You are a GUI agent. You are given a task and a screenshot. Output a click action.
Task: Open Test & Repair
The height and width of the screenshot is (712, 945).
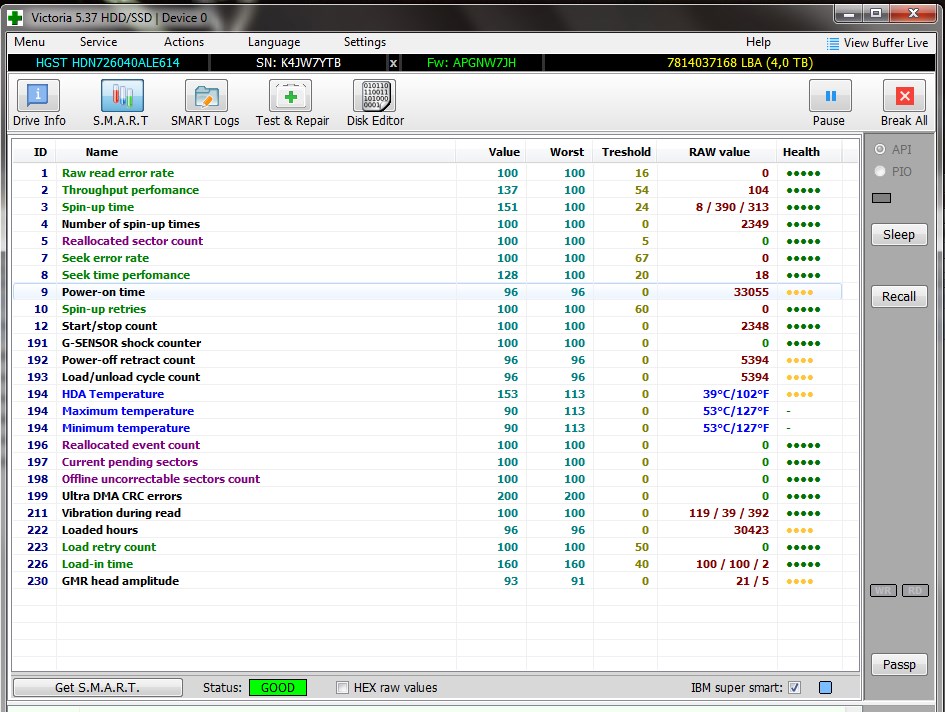coord(292,103)
